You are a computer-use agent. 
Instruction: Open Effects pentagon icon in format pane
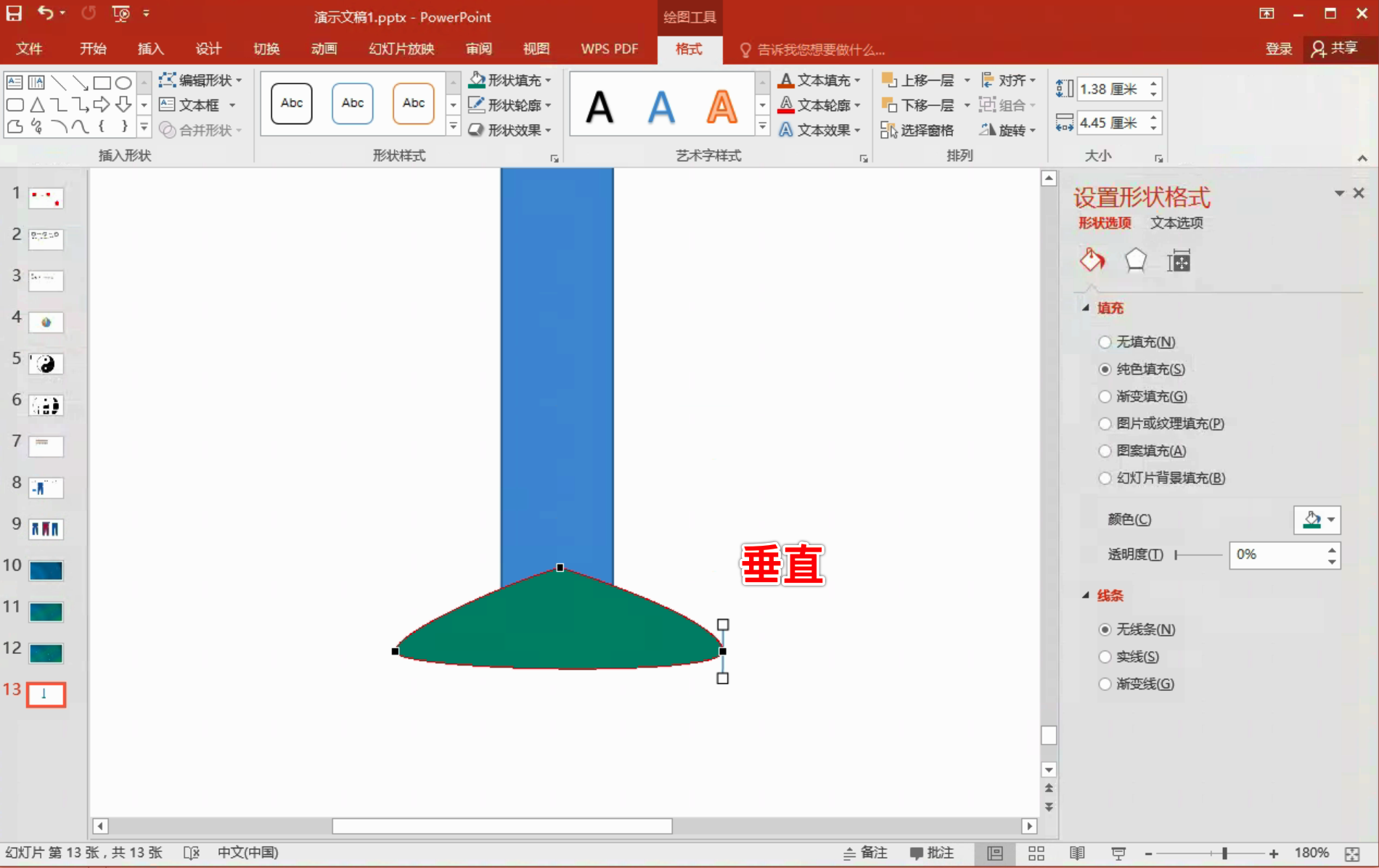tap(1135, 260)
